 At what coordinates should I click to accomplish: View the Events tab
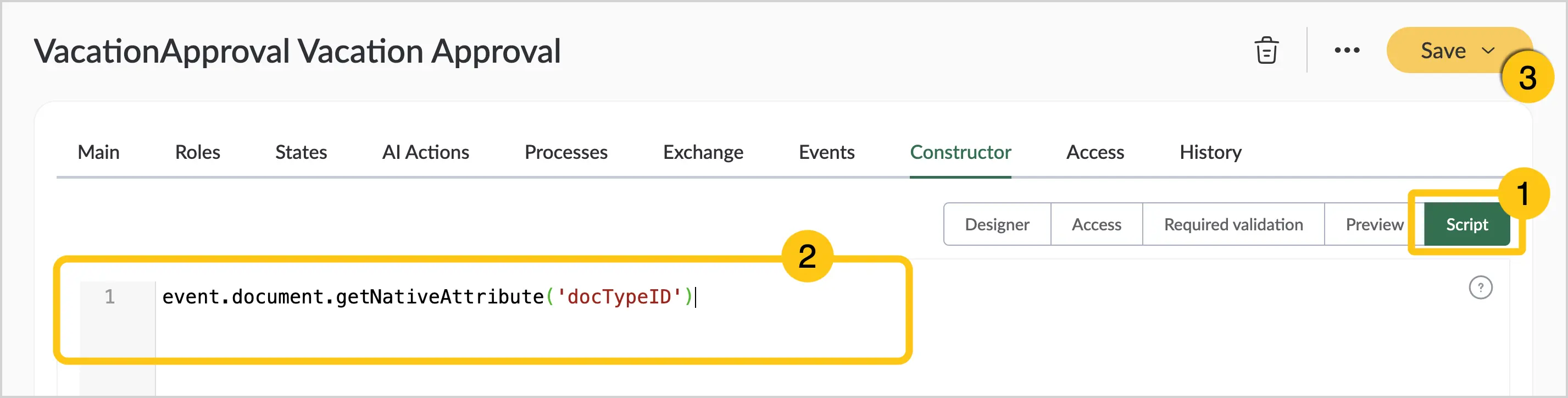pyautogui.click(x=827, y=152)
